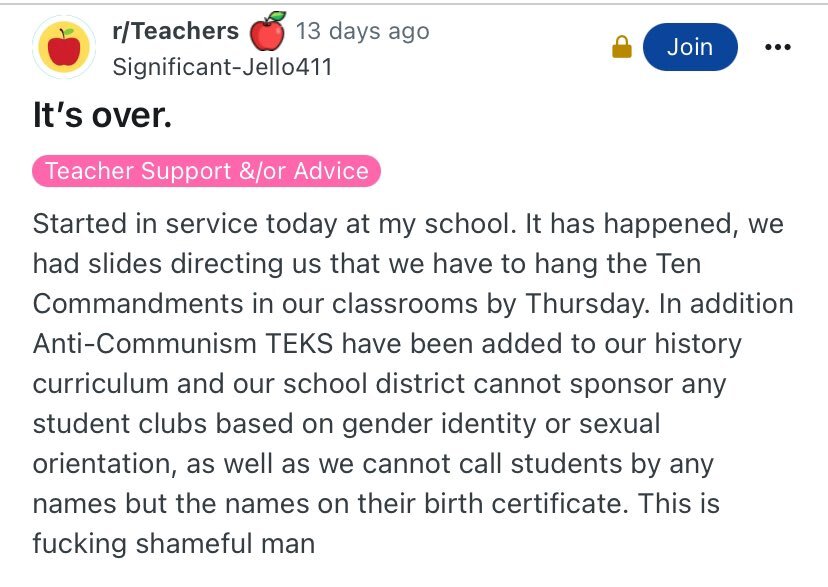Image resolution: width=828 pixels, height=587 pixels.
Task: Select the Teacher Support &/or Advice flair
Action: pos(207,171)
